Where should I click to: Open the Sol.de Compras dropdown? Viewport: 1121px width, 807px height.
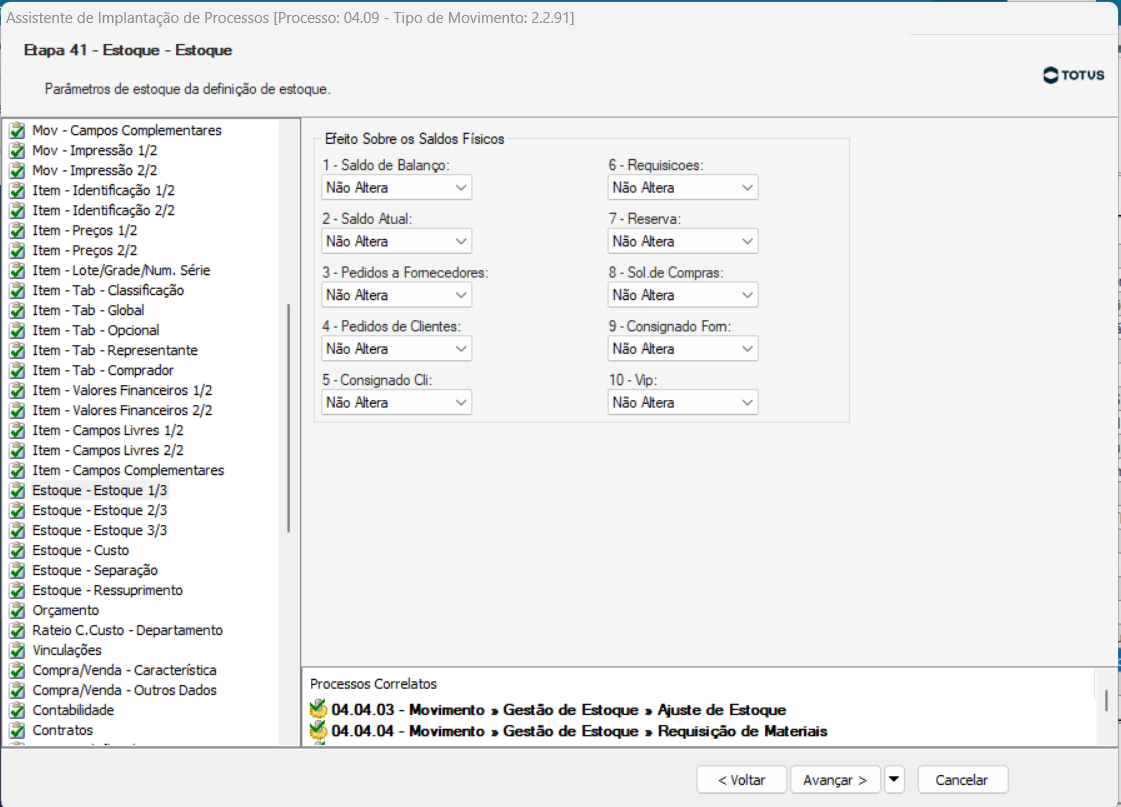click(683, 295)
